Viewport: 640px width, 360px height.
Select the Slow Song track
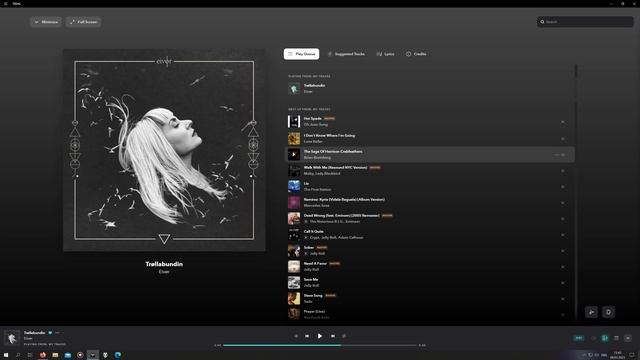(x=429, y=298)
